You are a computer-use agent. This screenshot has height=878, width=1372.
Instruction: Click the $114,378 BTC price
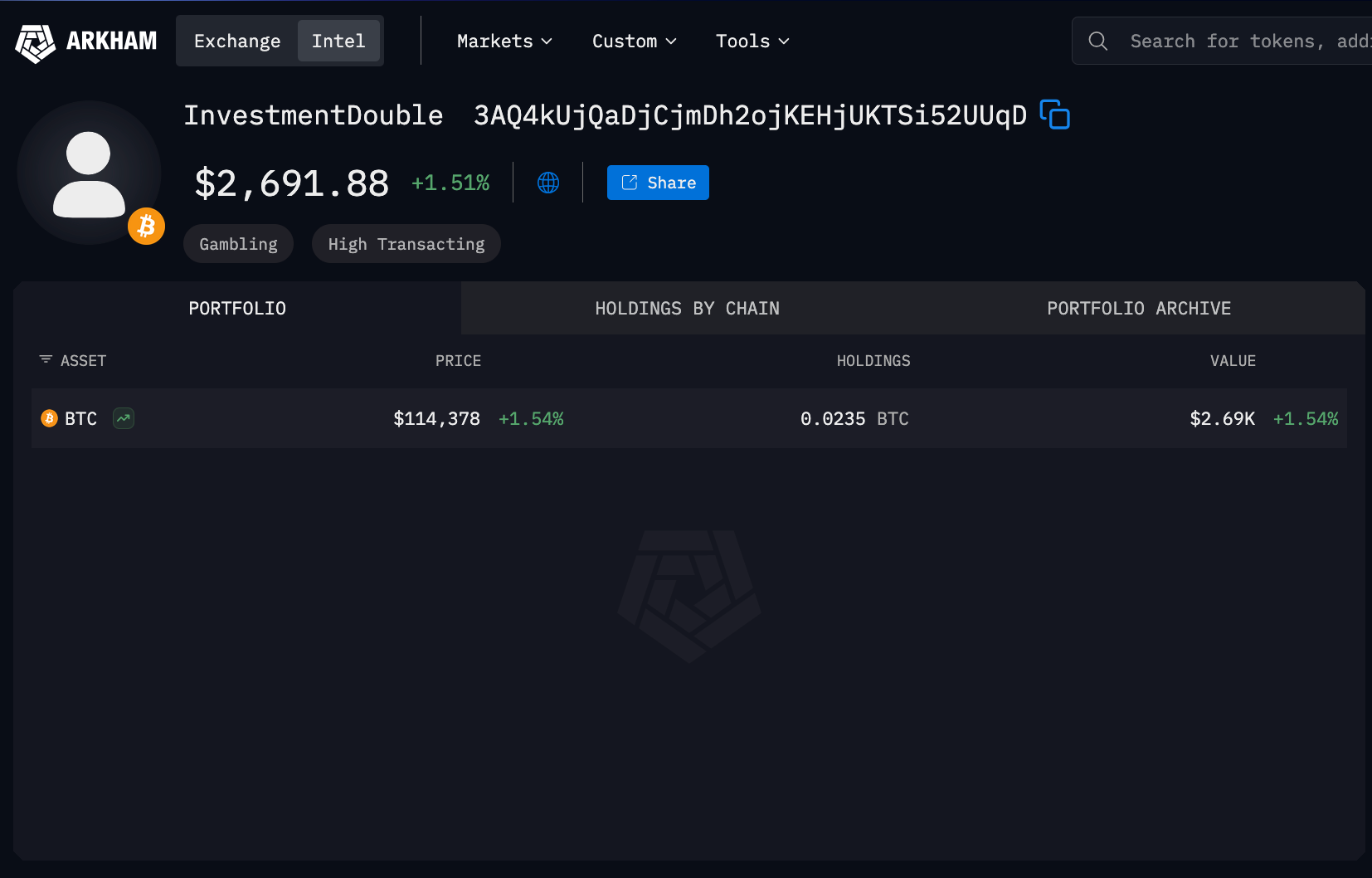436,418
